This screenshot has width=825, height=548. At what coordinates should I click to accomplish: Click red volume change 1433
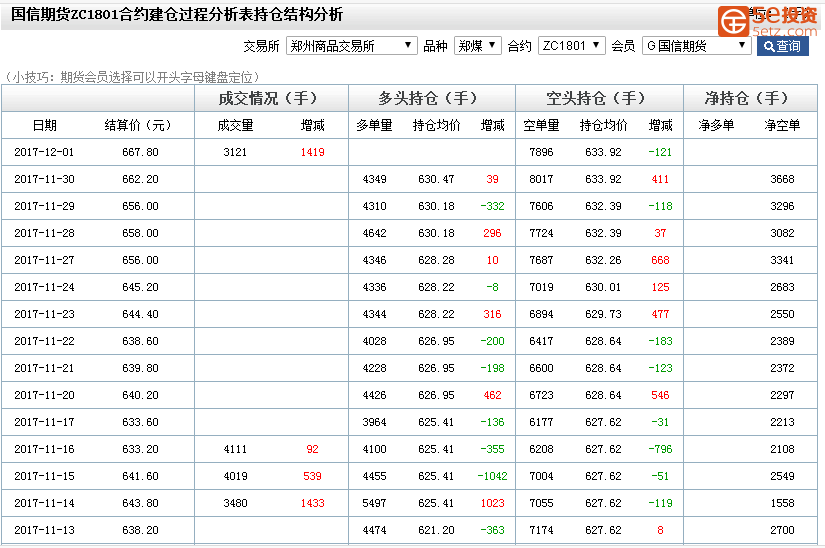[313, 503]
